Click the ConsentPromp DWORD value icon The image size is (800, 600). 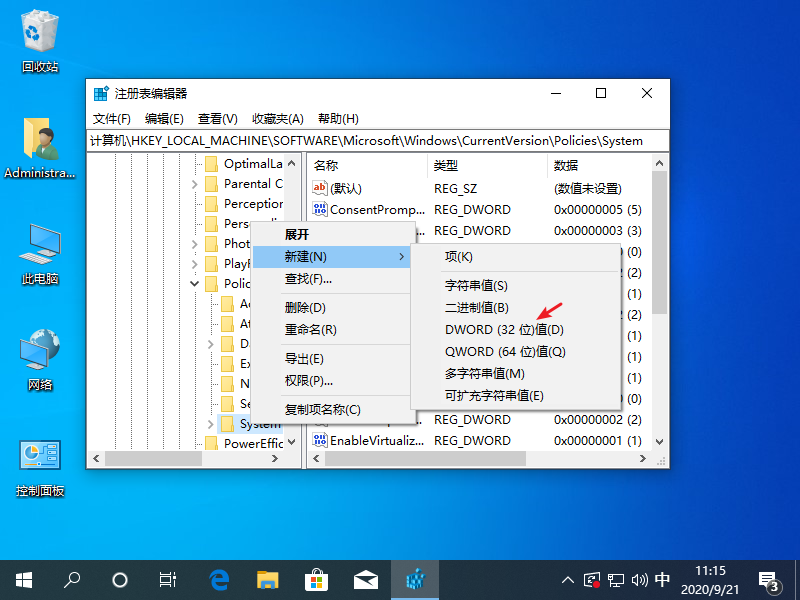click(318, 209)
